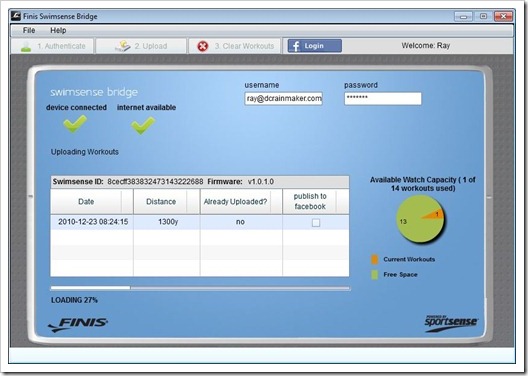Minimize the Swimsense Bridge window
This screenshot has width=528, height=376.
463,16
